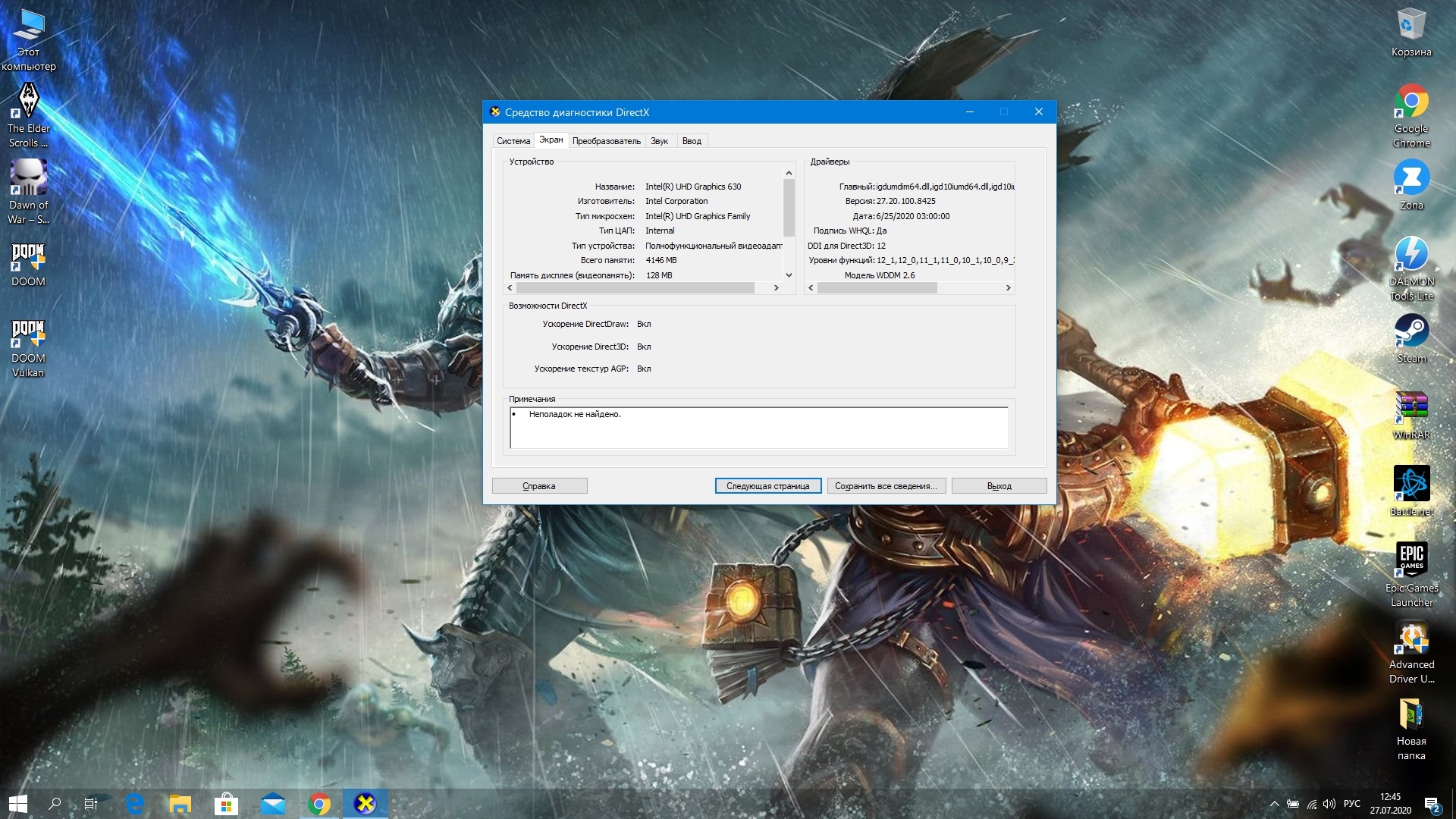1456x819 pixels.
Task: Switch to the Система tab
Action: click(513, 140)
